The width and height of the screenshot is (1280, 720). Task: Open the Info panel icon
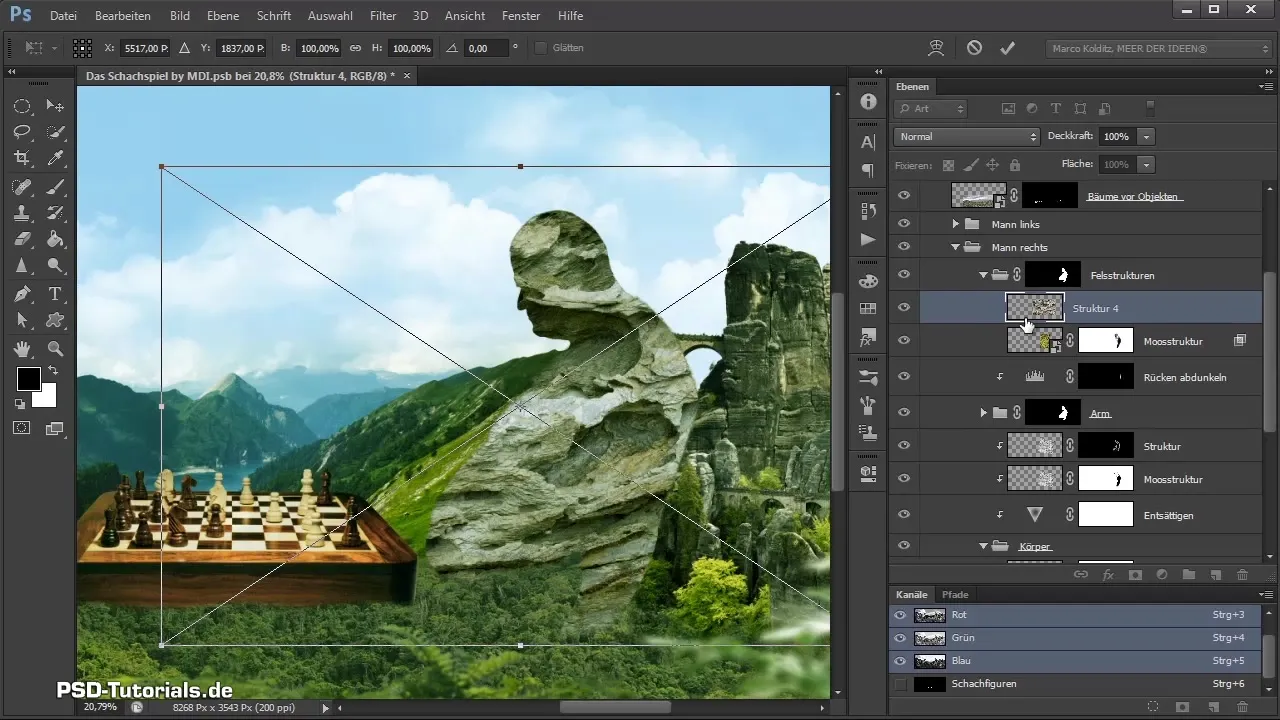868,102
